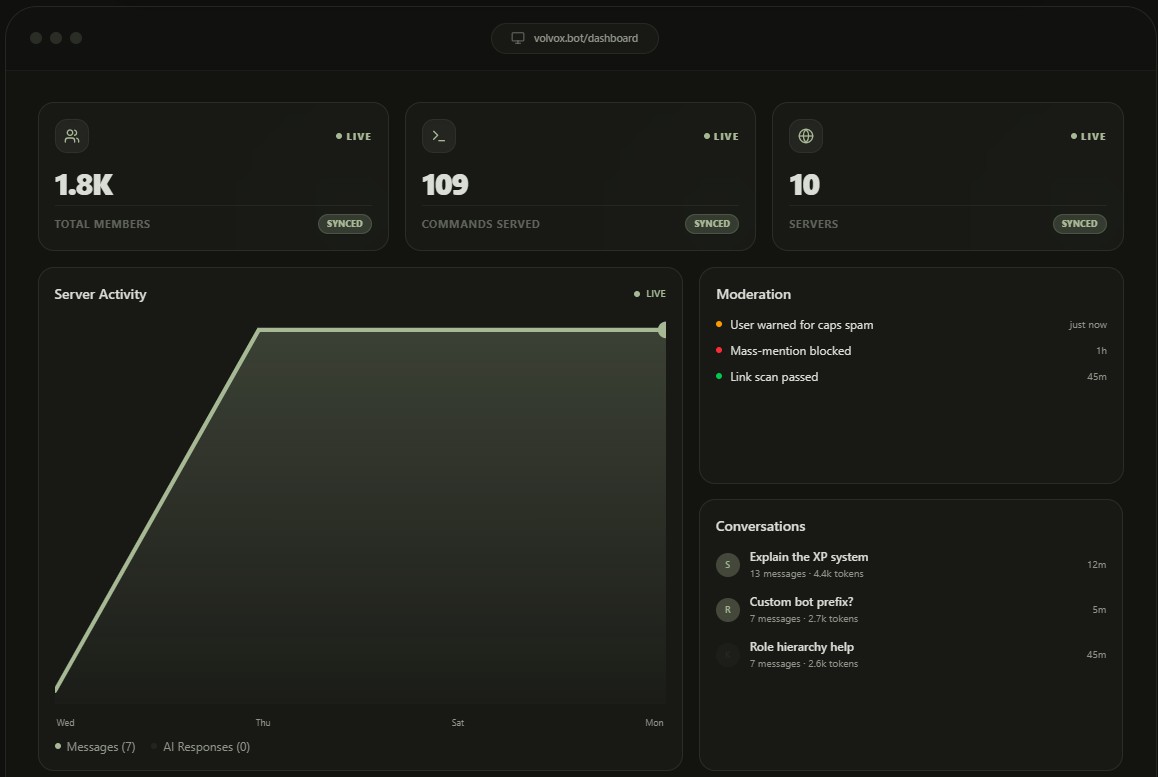Click the Total Members users icon
The height and width of the screenshot is (777, 1158).
coord(72,136)
